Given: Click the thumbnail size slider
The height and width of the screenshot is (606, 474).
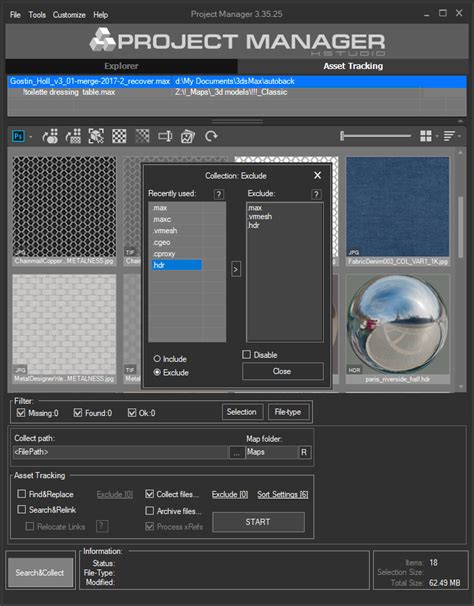Looking at the screenshot, I should point(375,136).
